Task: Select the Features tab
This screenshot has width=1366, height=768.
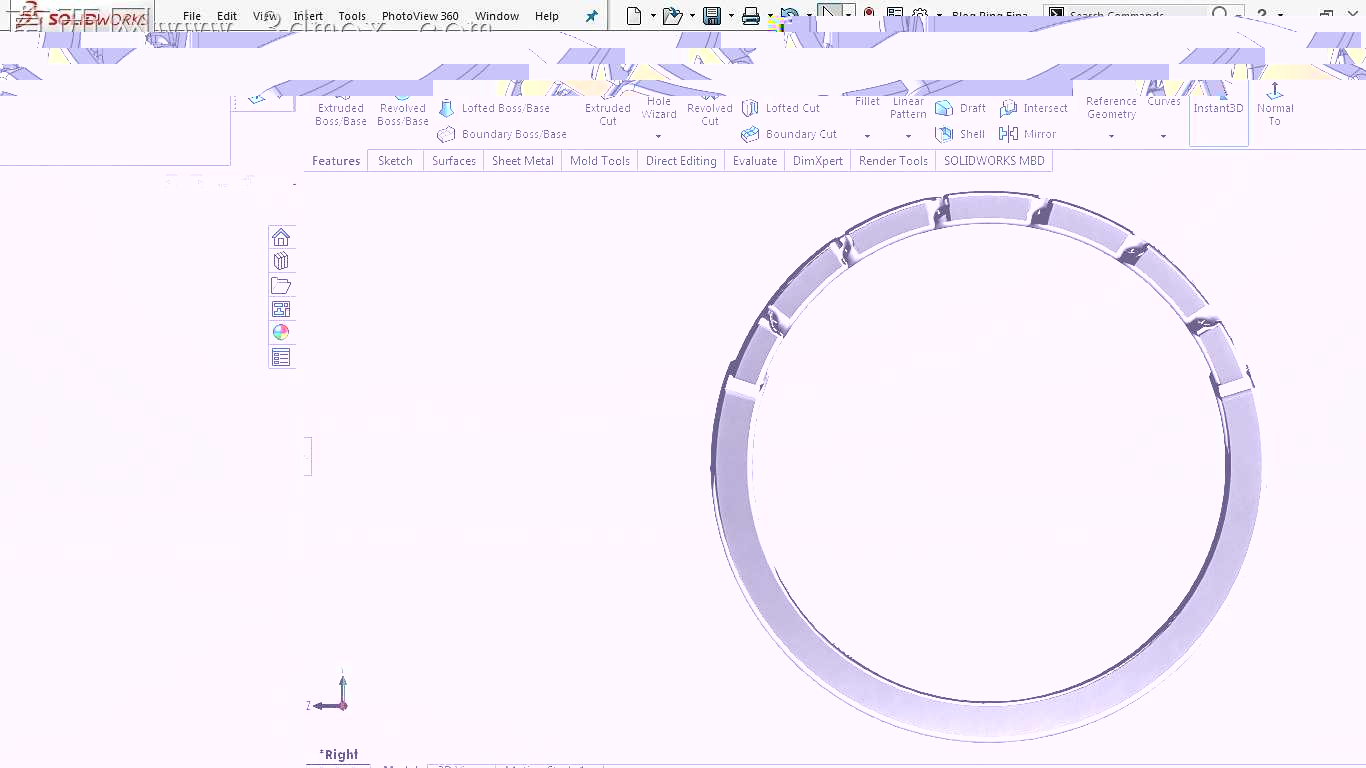Action: pos(336,161)
